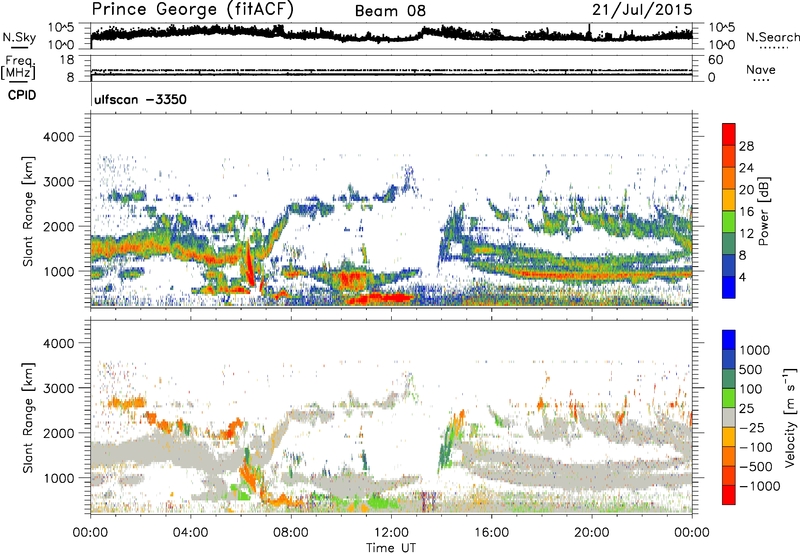
Task: Select "100" on the Velocity colorbar
Action: 751,389
